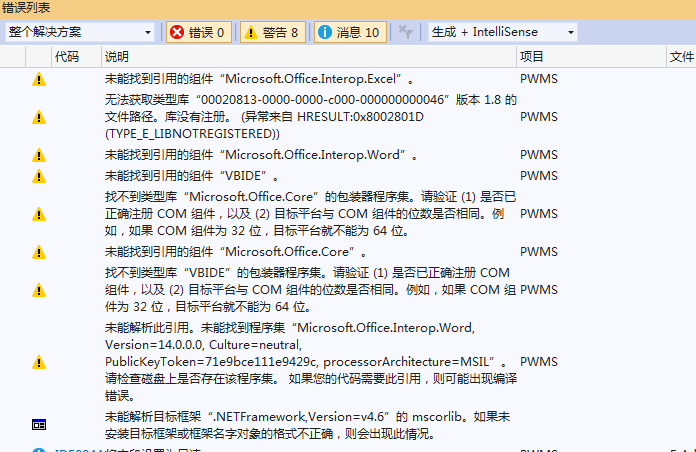Toggle the 警告 8 warnings filter
Screen dimensions: 696x452
[x=273, y=32]
